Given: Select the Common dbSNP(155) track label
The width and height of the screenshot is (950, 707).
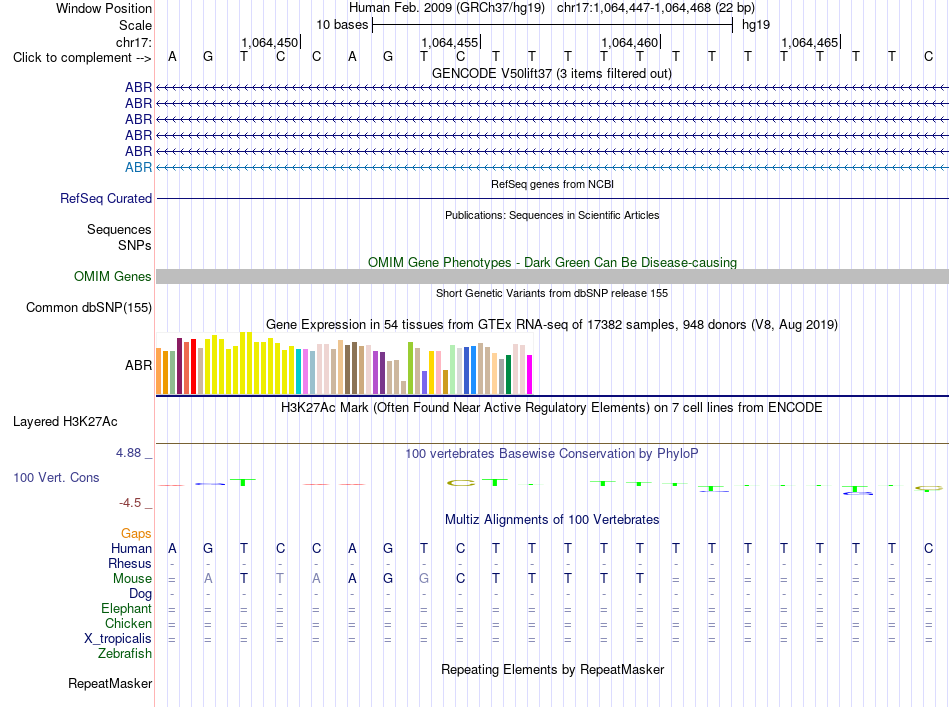Looking at the screenshot, I should [89, 307].
